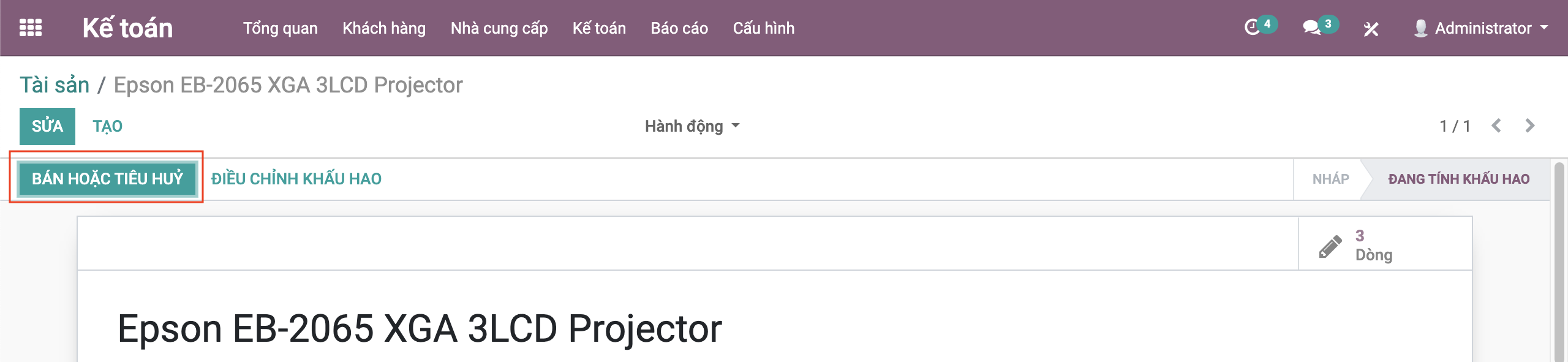Open the Administrator account dropdown caret
Image resolution: width=1568 pixels, height=362 pixels.
1544,28
